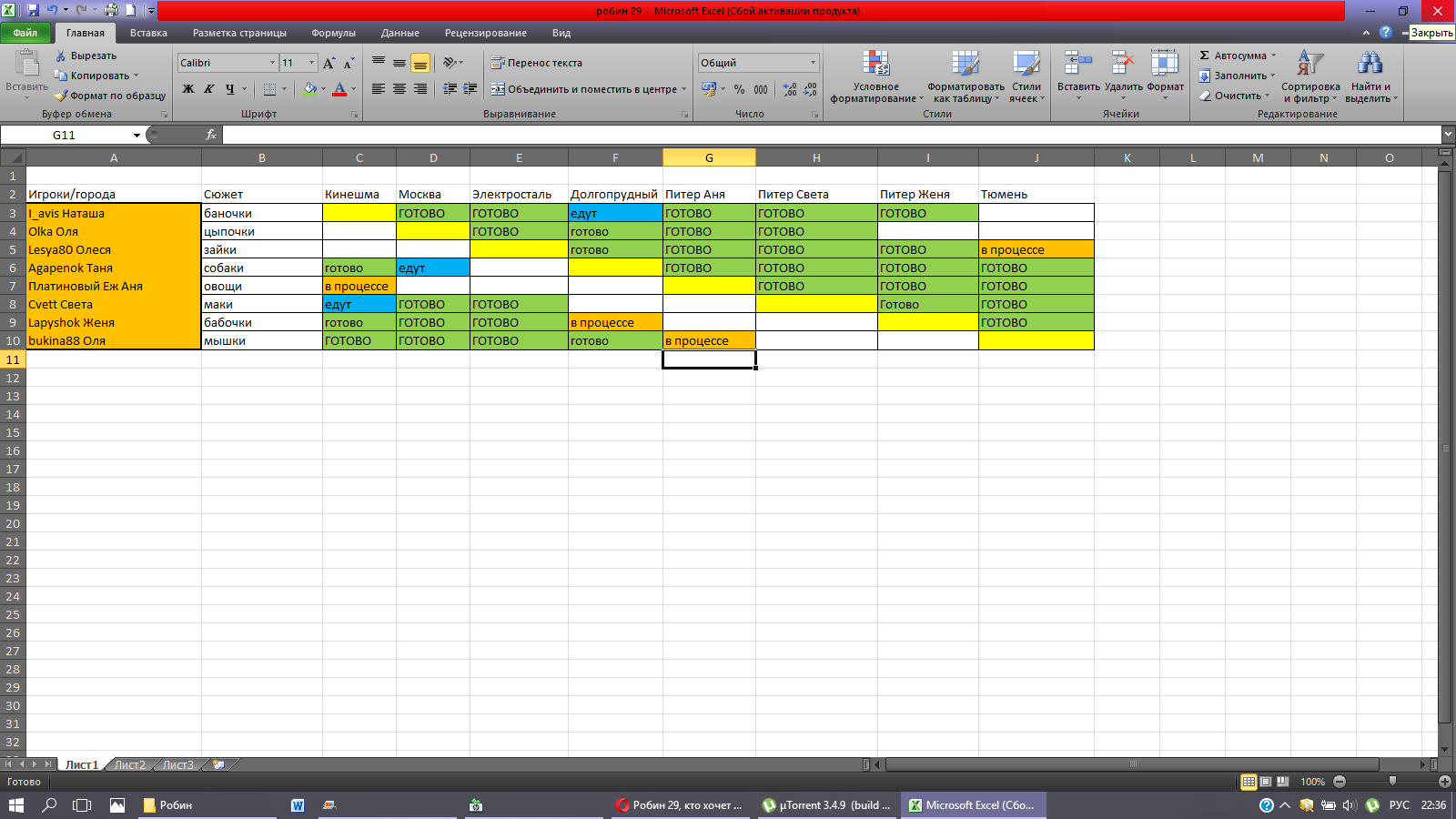Click the Format as Table icon
This screenshot has height=819, width=1456.
click(x=965, y=64)
